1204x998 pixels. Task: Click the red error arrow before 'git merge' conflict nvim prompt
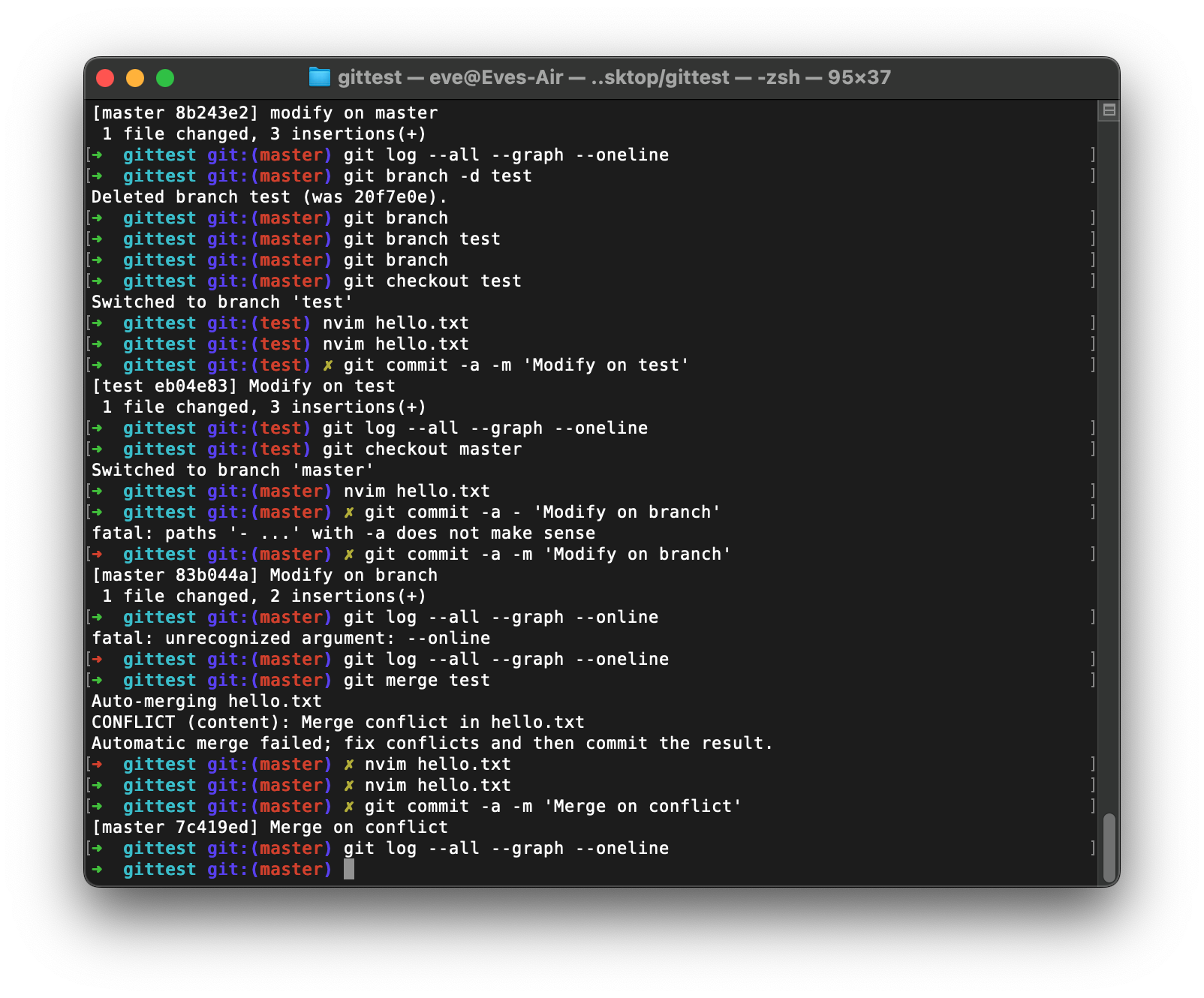click(98, 765)
